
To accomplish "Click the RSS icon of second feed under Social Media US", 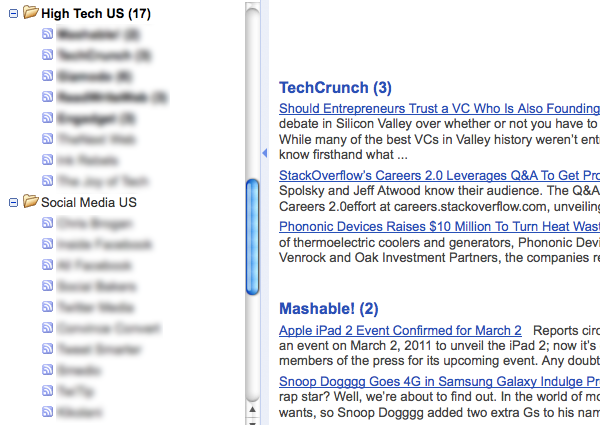I will click(x=47, y=243).
